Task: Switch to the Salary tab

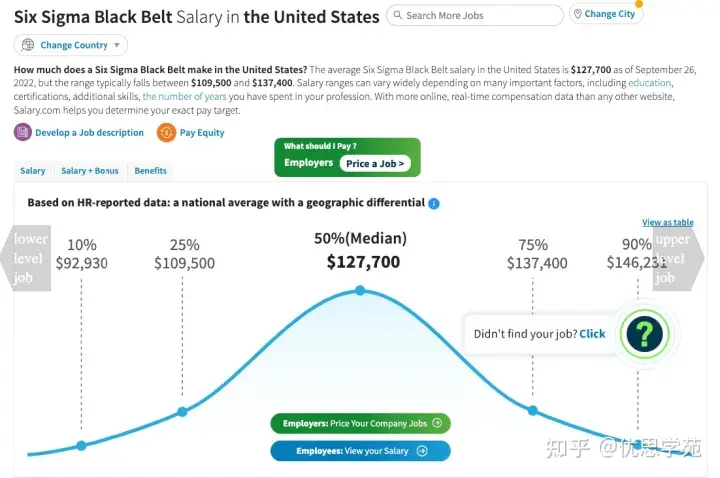Action: pyautogui.click(x=33, y=171)
